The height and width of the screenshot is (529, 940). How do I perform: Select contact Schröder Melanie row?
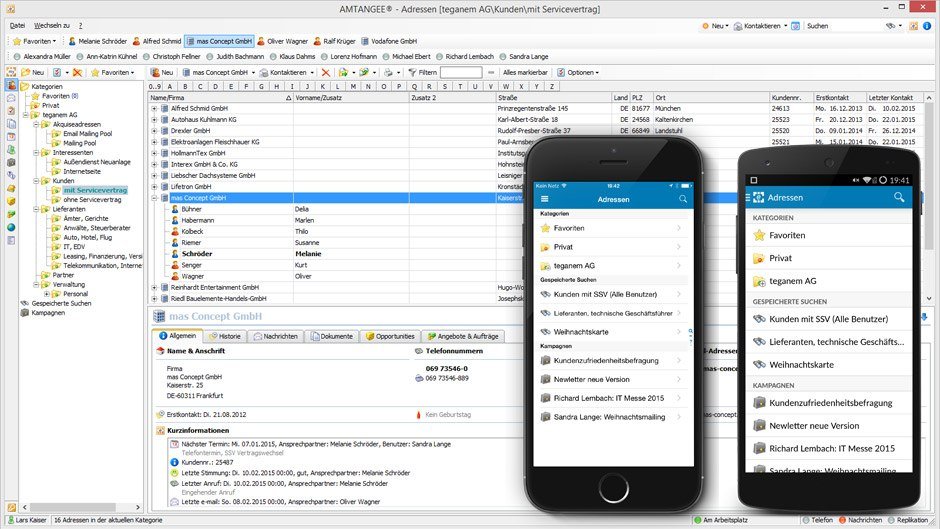336,254
